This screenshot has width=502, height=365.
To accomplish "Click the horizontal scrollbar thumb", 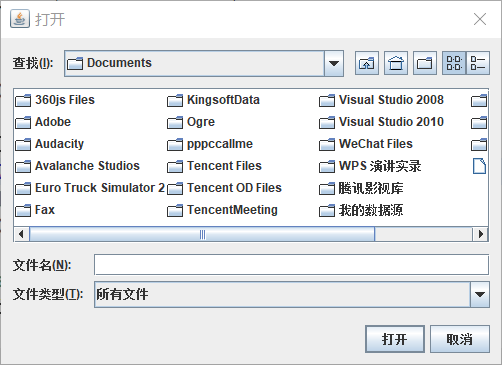I will click(202, 234).
